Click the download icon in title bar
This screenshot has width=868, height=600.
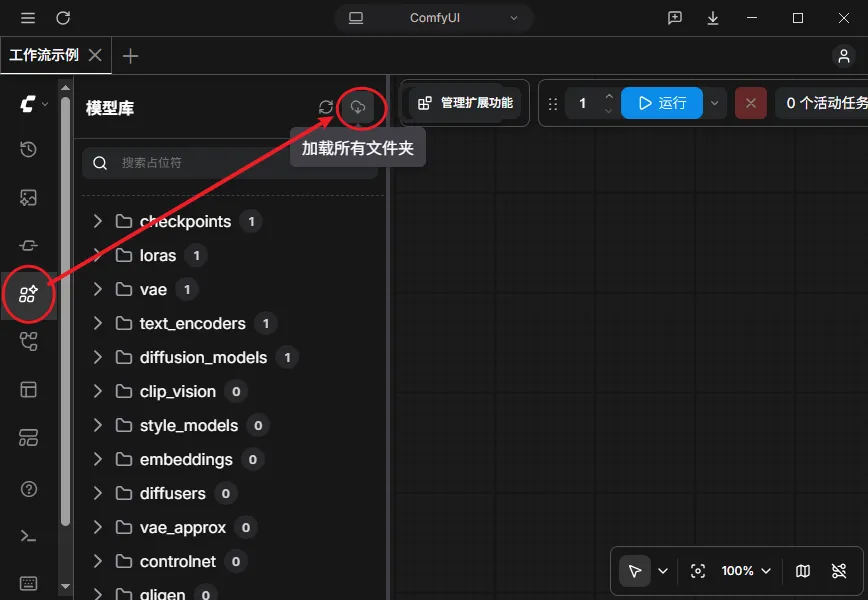pos(713,18)
